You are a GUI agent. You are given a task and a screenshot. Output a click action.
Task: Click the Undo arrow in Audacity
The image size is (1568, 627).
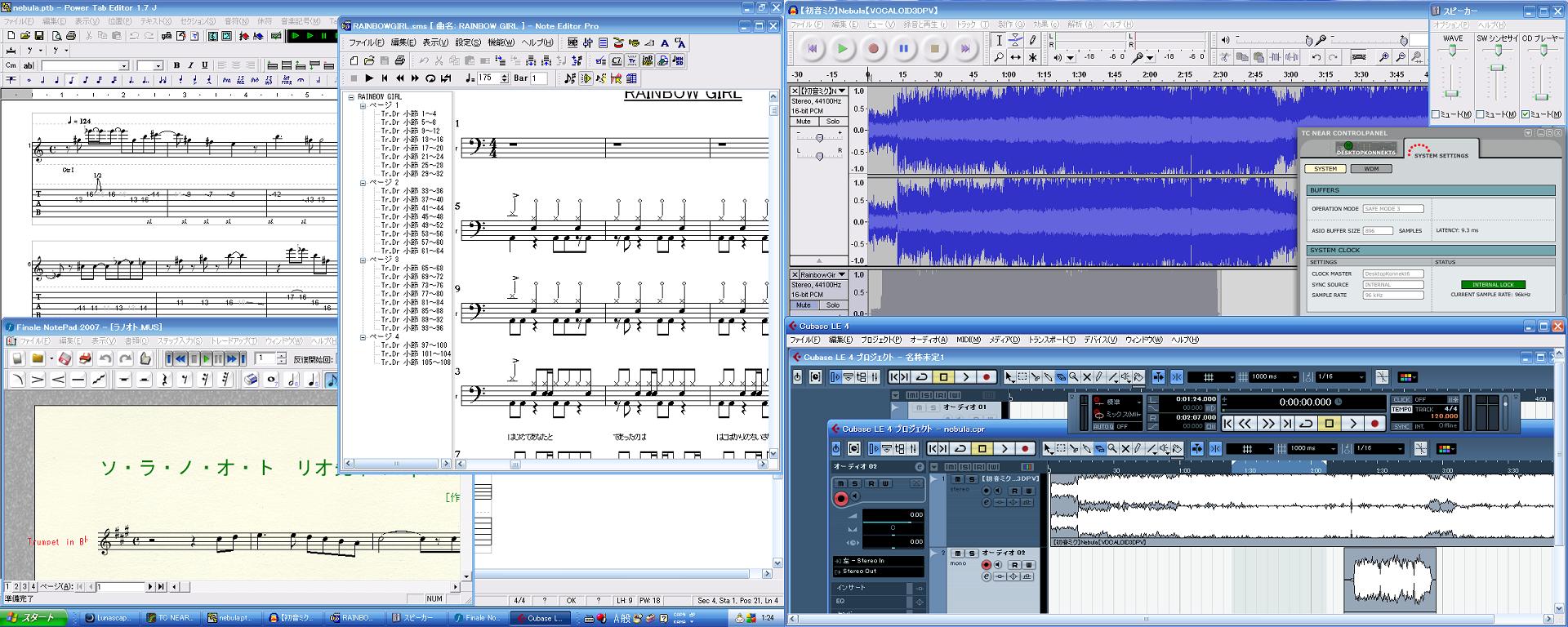(1316, 57)
